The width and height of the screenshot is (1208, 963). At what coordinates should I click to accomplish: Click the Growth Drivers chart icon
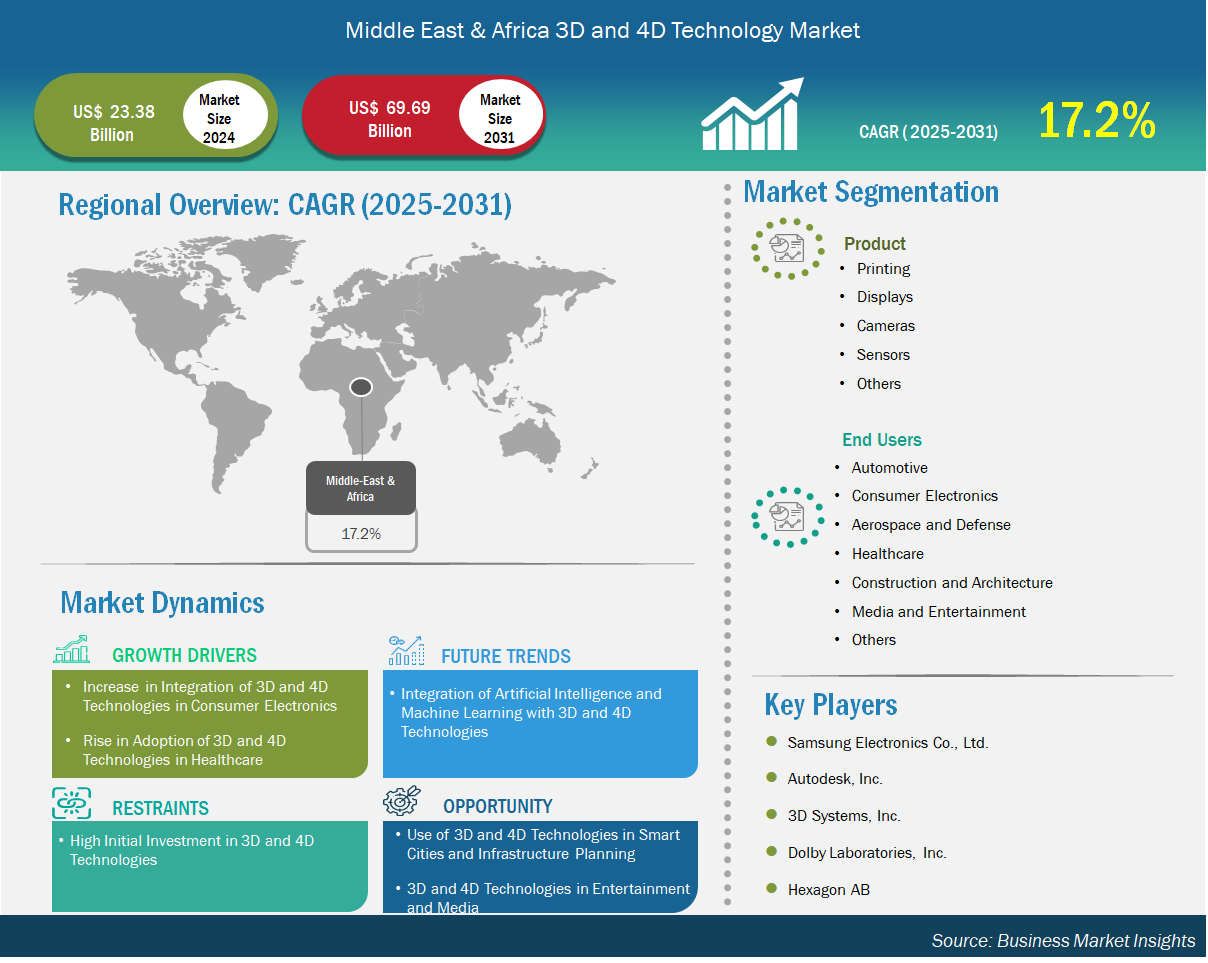[71, 650]
